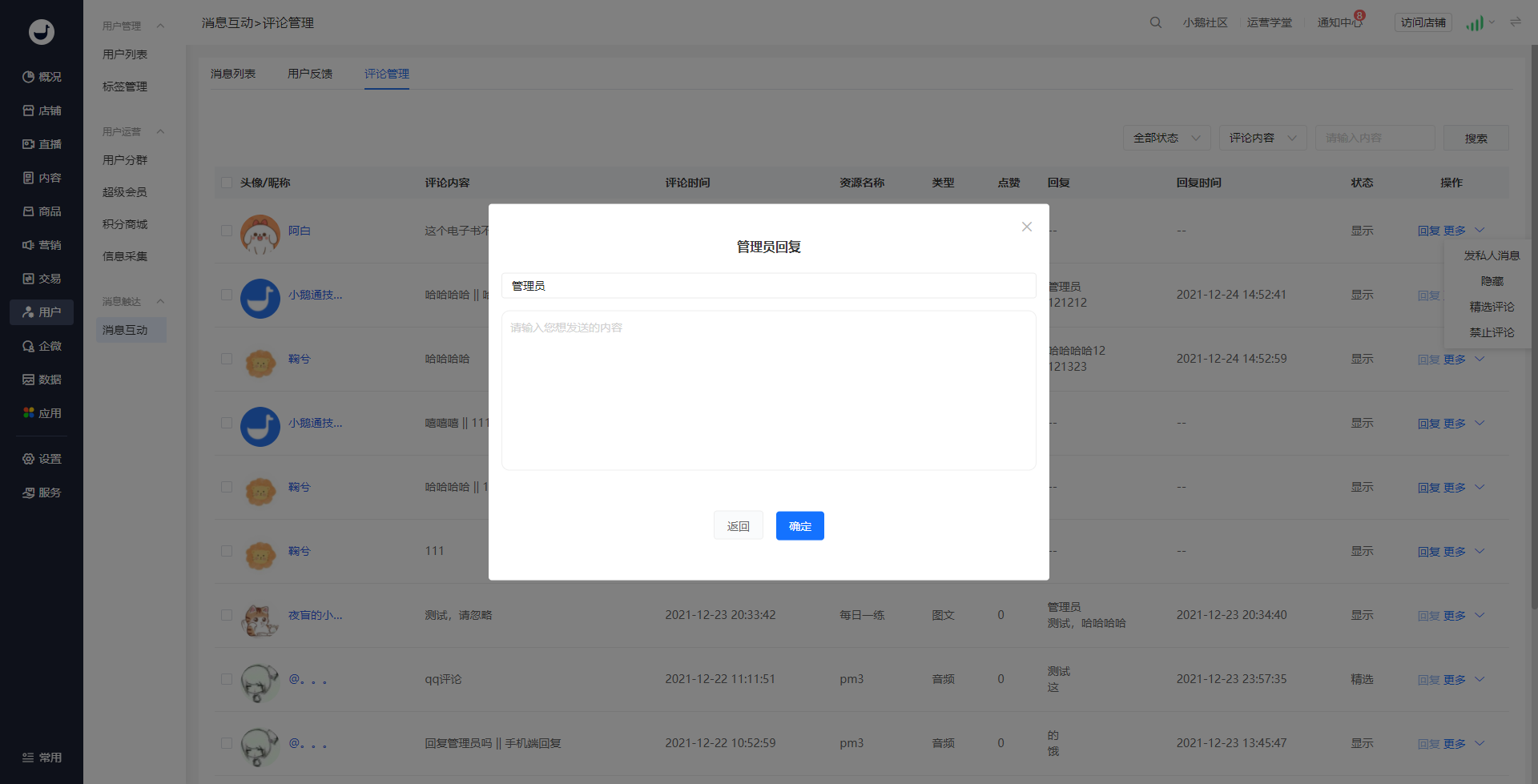Collapse the 消息触达 menu group
This screenshot has height=784, width=1538.
[x=160, y=301]
